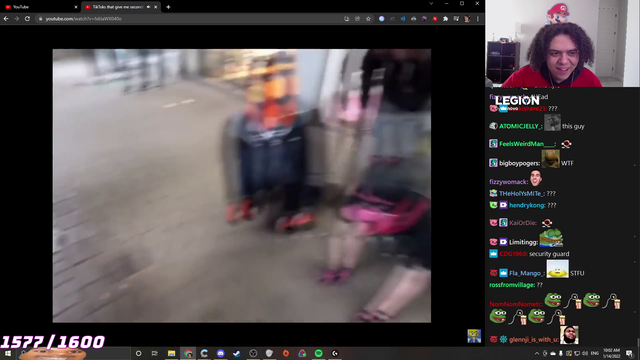The width and height of the screenshot is (640, 360).
Task: Toggle Task View on the taskbar
Action: [154, 353]
